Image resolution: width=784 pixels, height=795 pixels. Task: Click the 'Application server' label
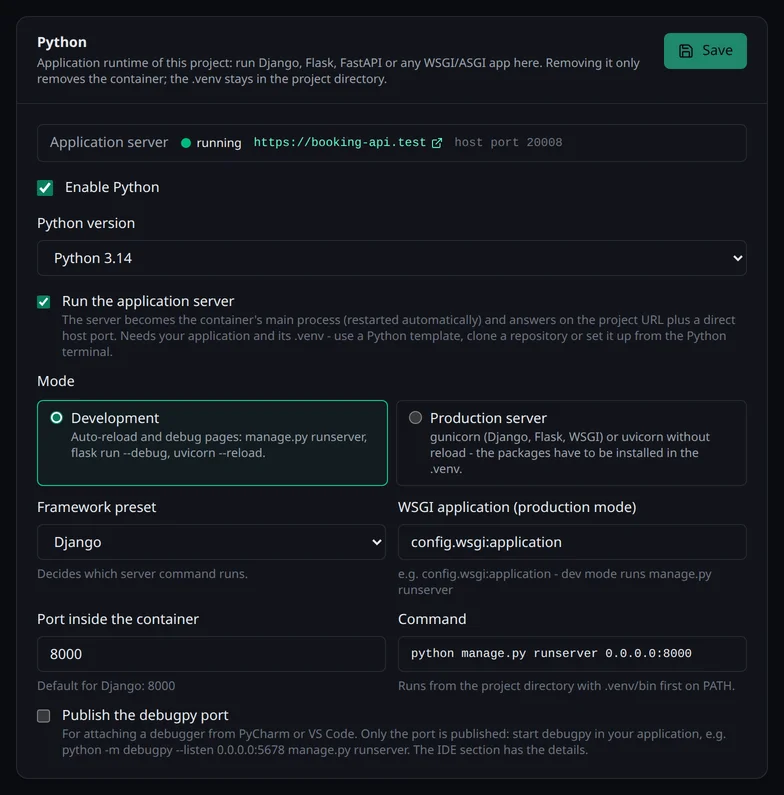pos(109,142)
